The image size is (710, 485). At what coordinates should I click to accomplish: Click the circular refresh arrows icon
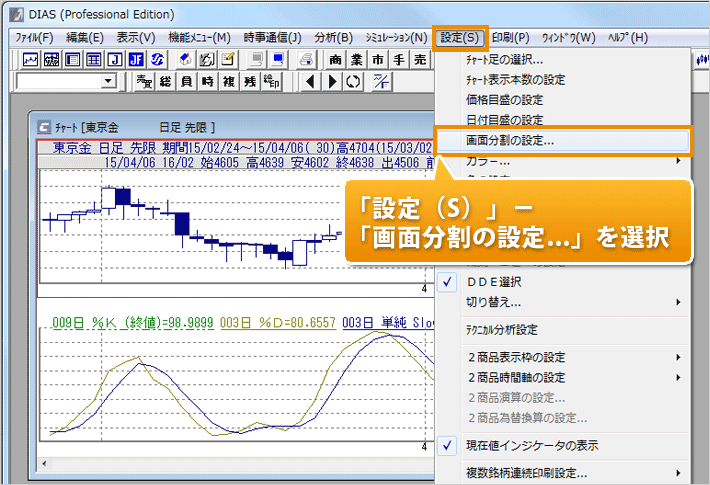tap(352, 81)
